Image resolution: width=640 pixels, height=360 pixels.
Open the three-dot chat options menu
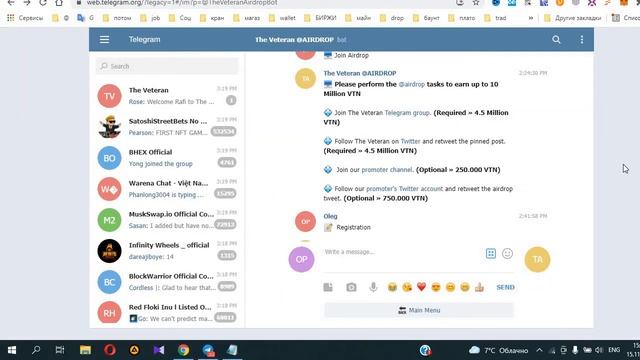pyautogui.click(x=582, y=40)
